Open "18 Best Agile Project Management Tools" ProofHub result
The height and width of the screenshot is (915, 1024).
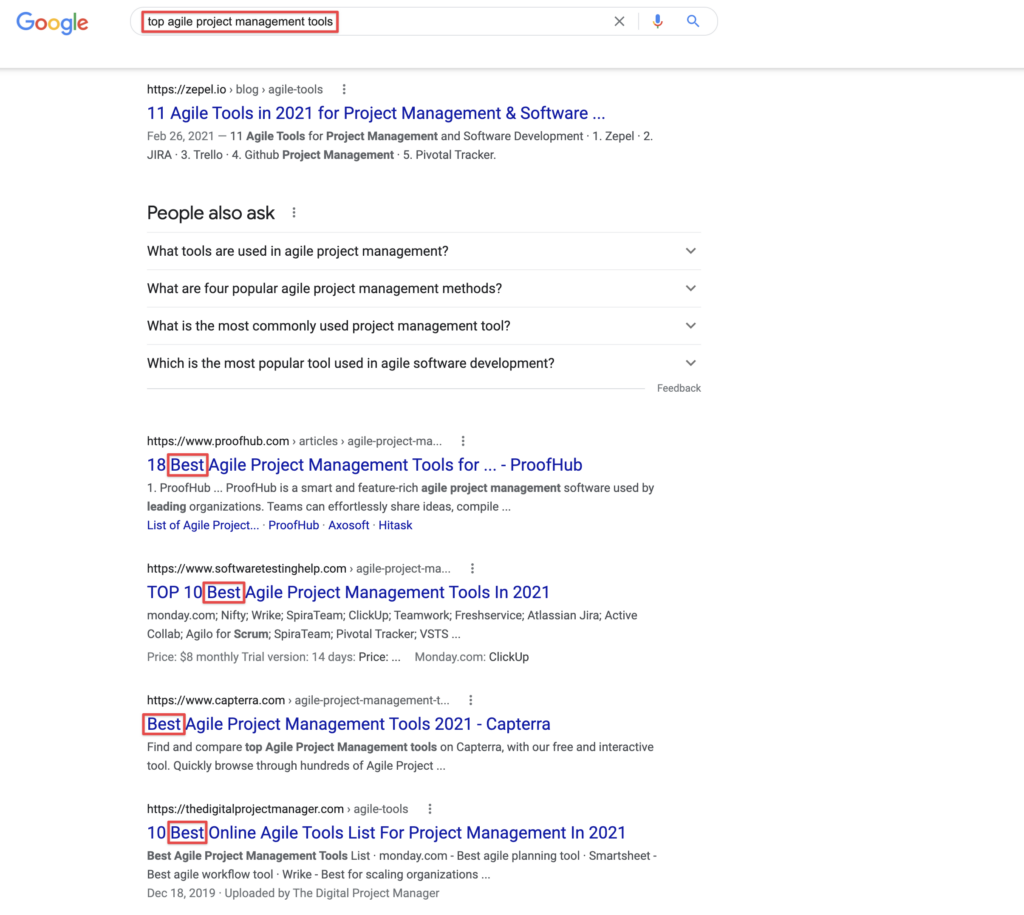364,465
